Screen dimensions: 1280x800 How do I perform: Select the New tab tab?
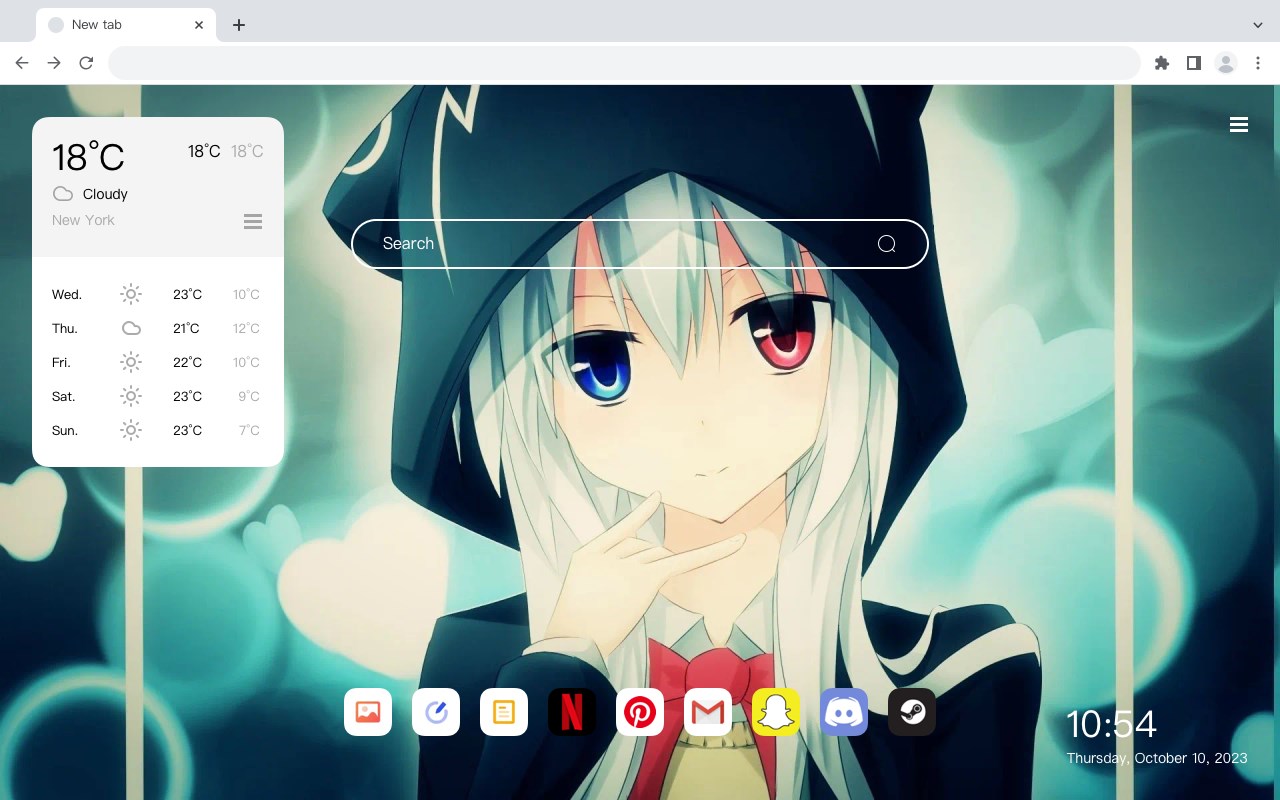coord(126,25)
